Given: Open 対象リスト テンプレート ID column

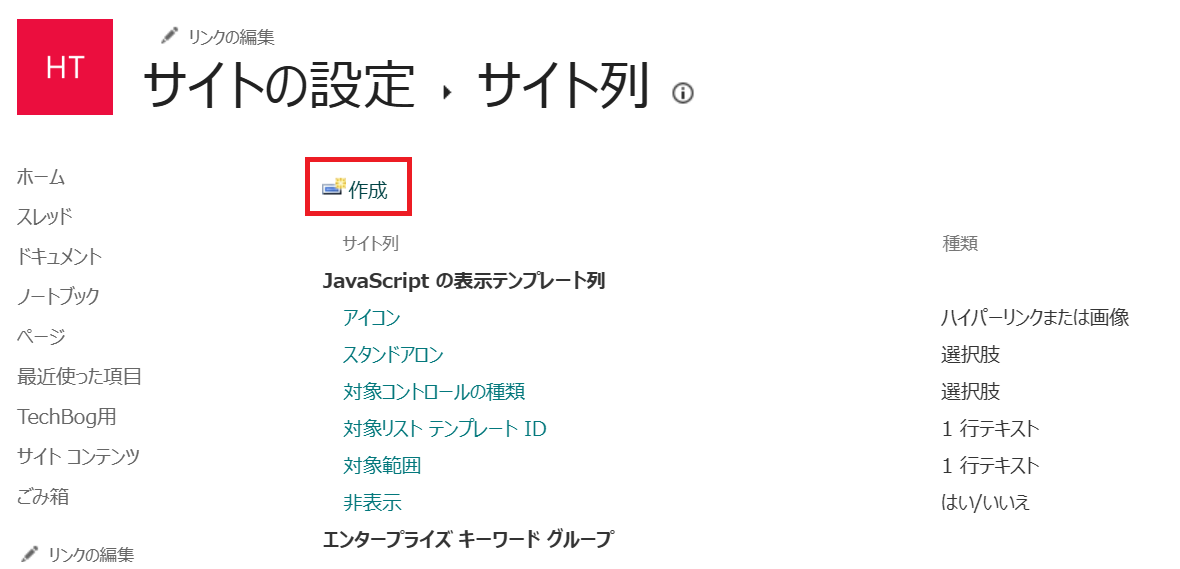Looking at the screenshot, I should pyautogui.click(x=444, y=429).
